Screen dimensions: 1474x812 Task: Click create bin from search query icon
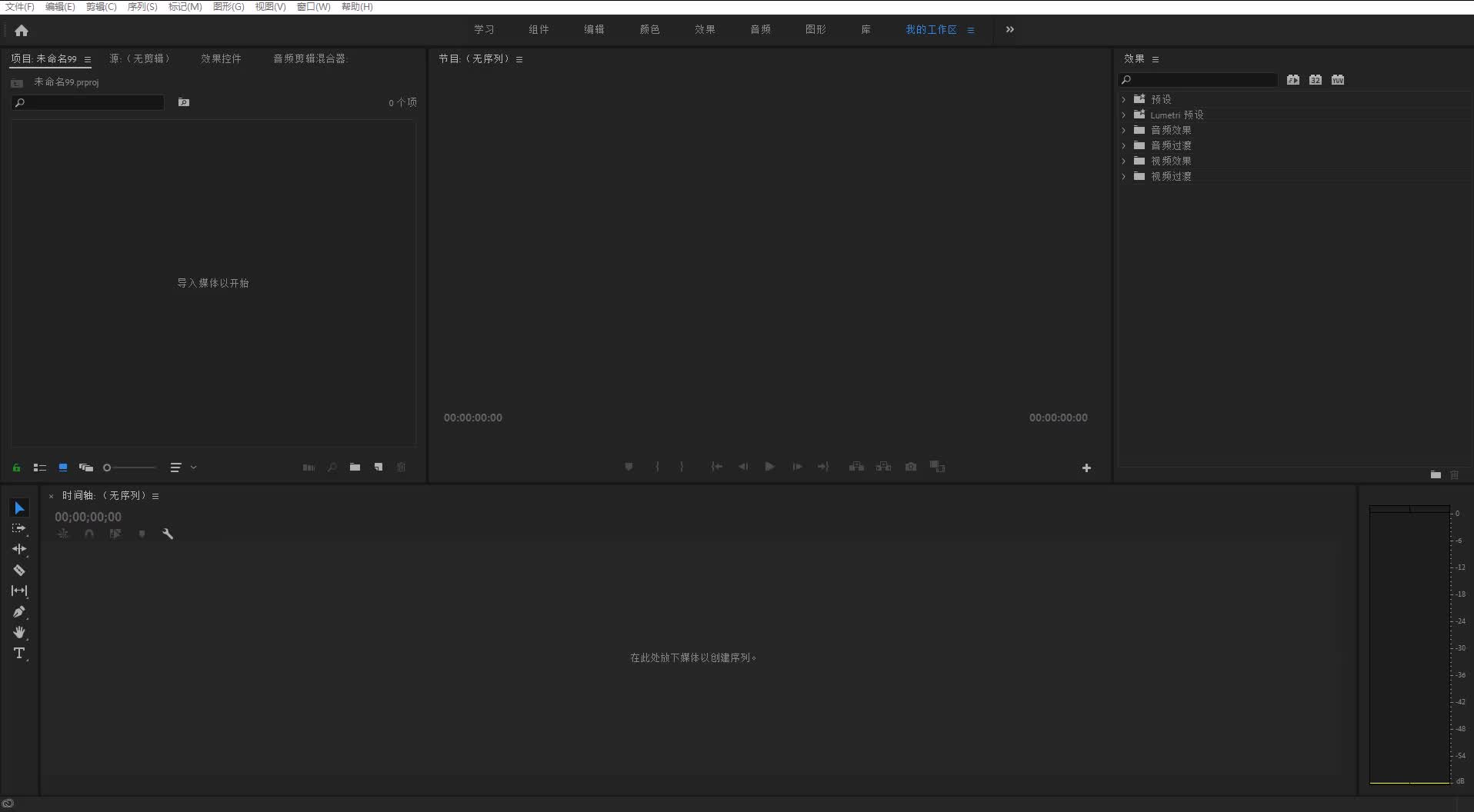point(184,102)
